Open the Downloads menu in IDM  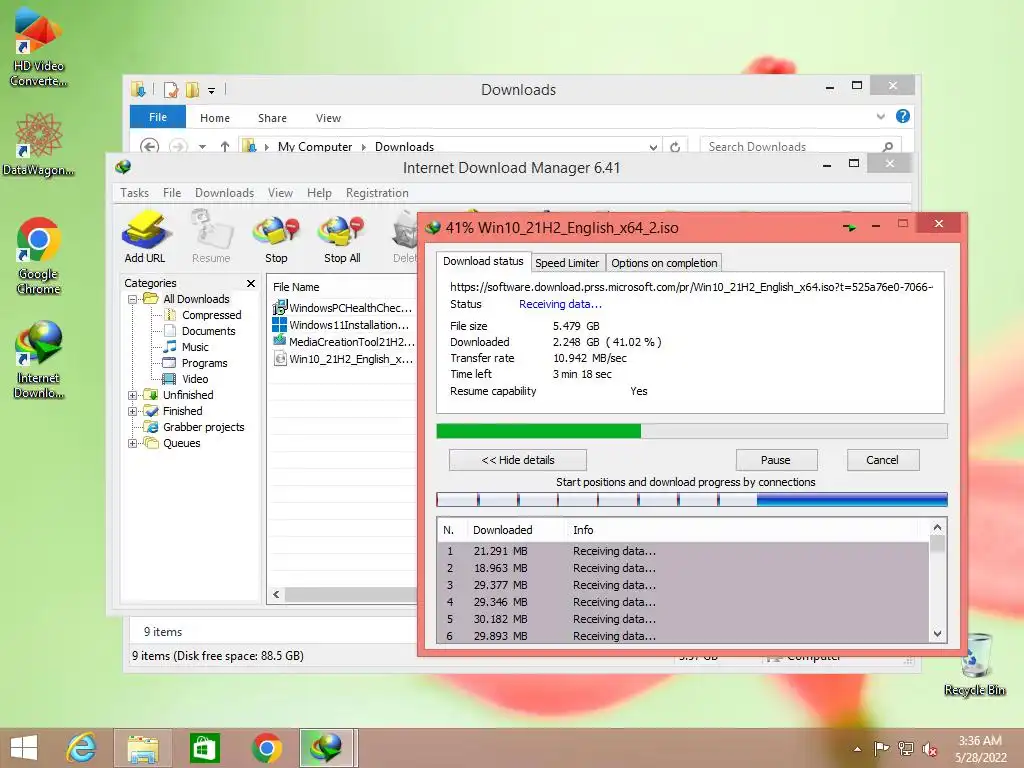click(224, 193)
